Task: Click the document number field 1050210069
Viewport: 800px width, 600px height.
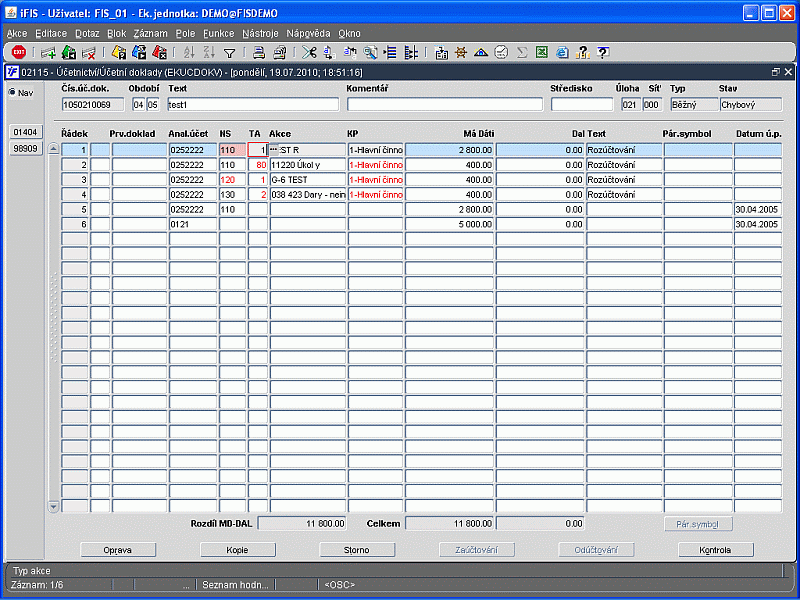Action: tap(93, 105)
